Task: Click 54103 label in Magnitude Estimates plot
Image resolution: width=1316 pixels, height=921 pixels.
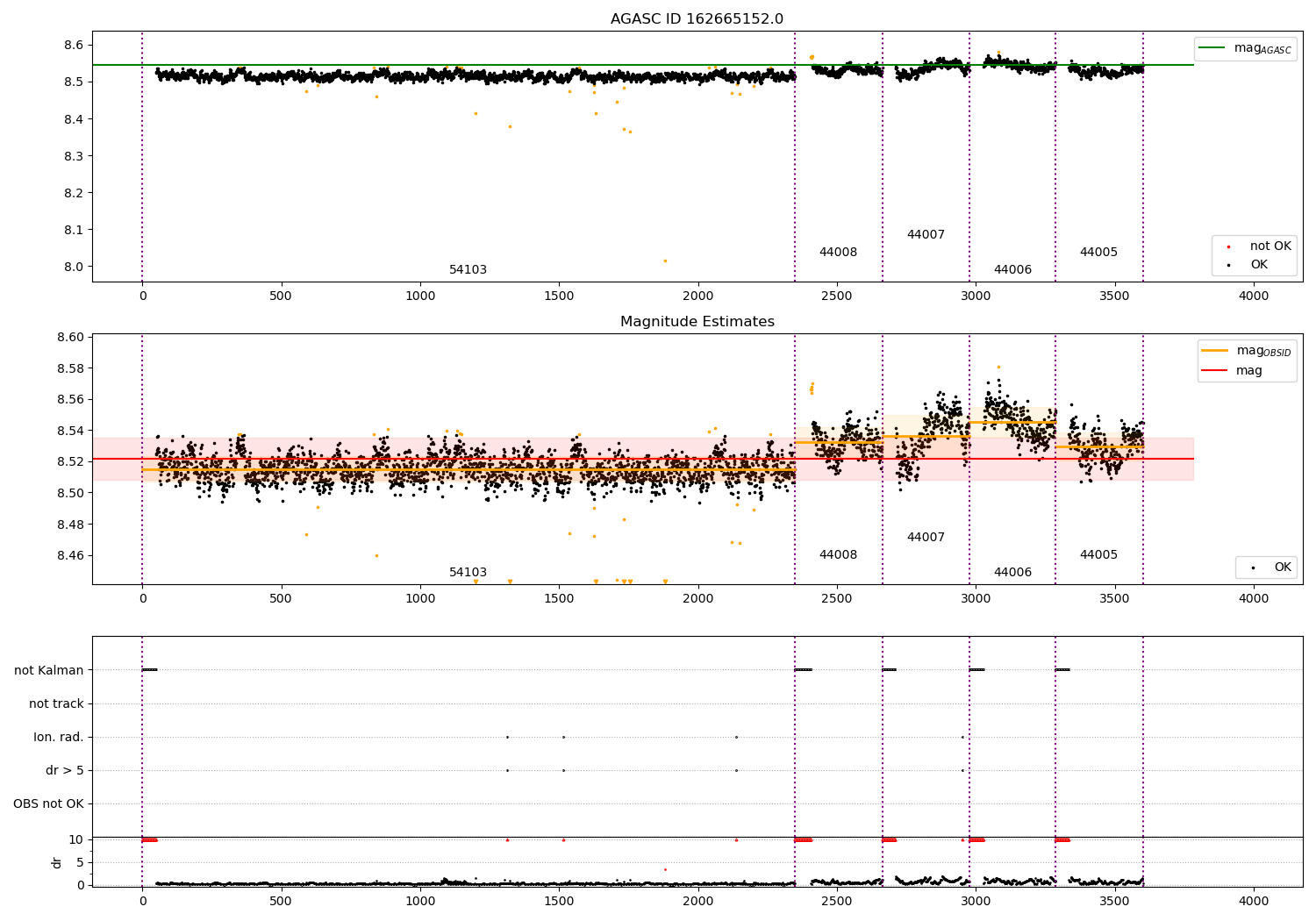Action: pos(468,573)
